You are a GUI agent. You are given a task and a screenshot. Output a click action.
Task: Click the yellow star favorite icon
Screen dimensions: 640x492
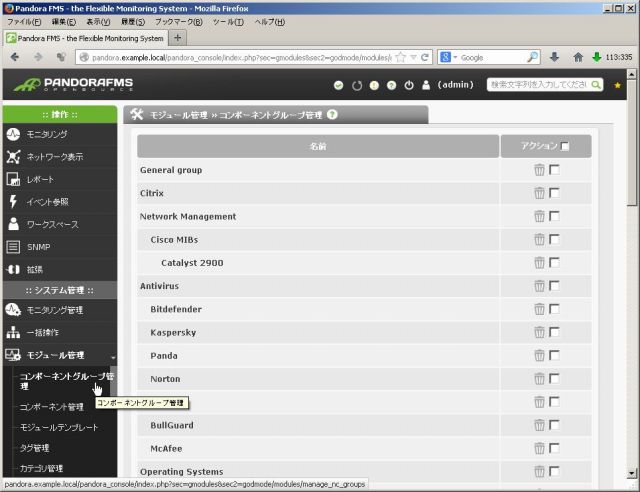(618, 85)
